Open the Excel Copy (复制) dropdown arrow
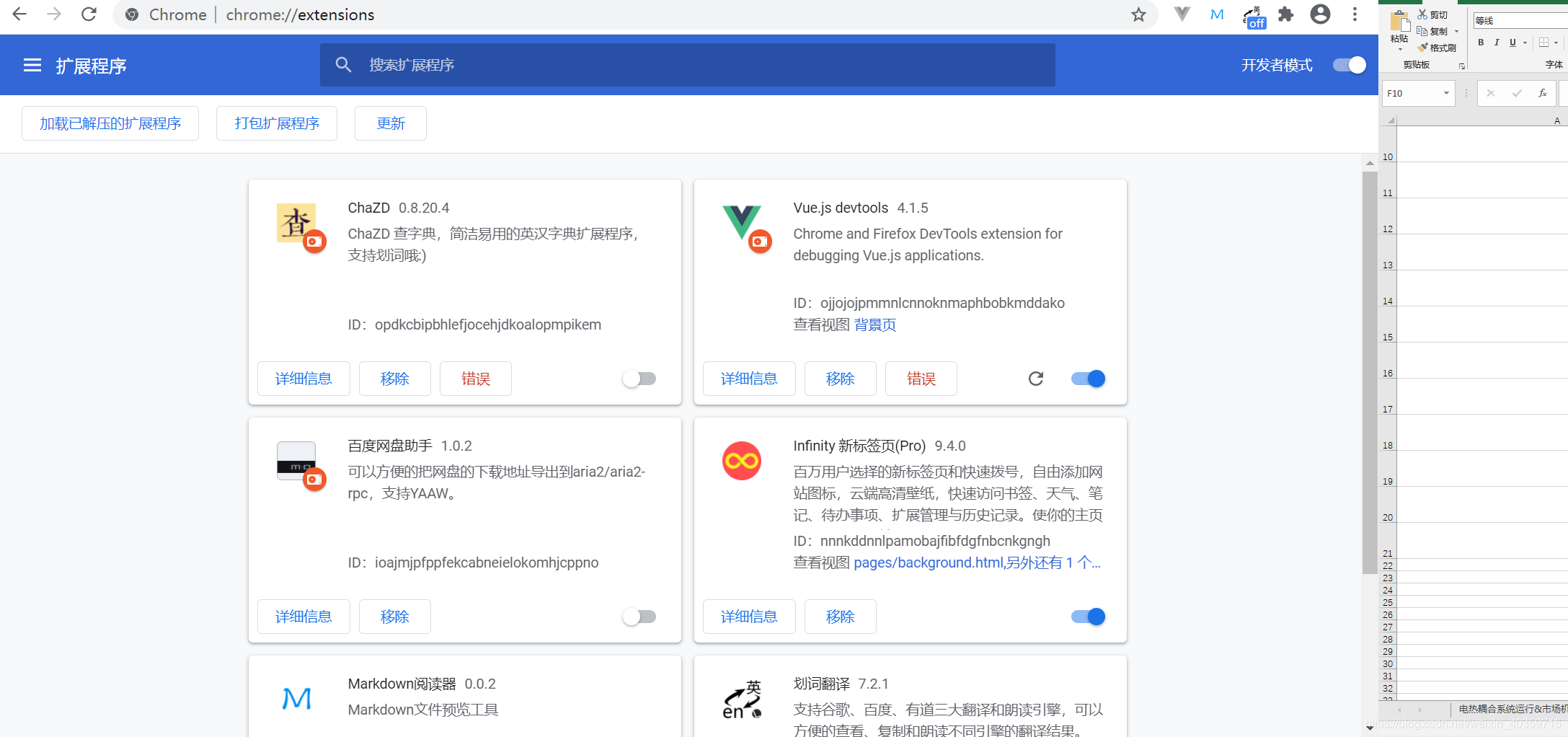The height and width of the screenshot is (737, 1568). click(1456, 31)
